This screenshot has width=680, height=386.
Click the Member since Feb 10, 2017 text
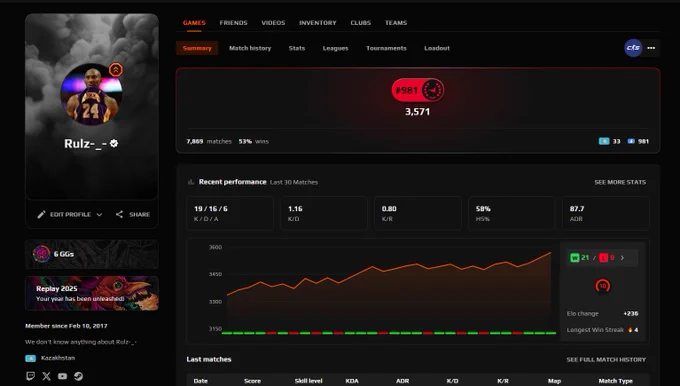pyautogui.click(x=66, y=326)
